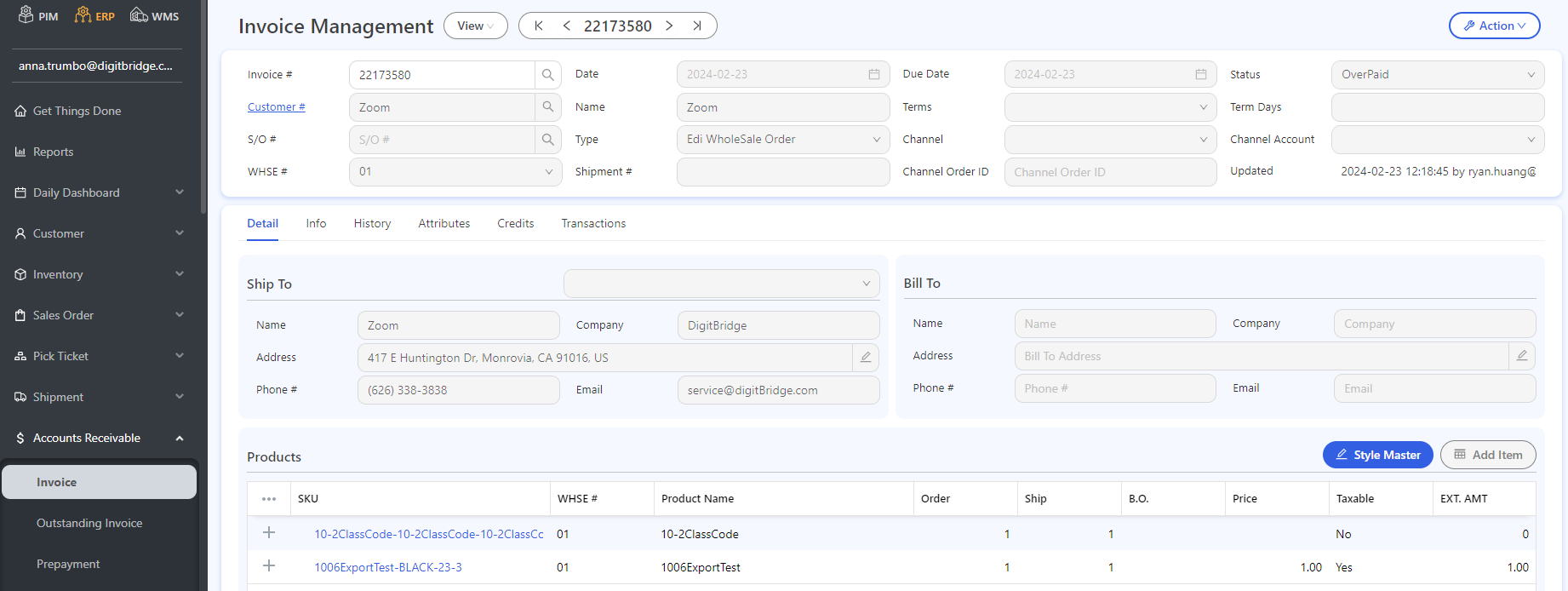Click the Get Things Done home icon

click(20, 111)
